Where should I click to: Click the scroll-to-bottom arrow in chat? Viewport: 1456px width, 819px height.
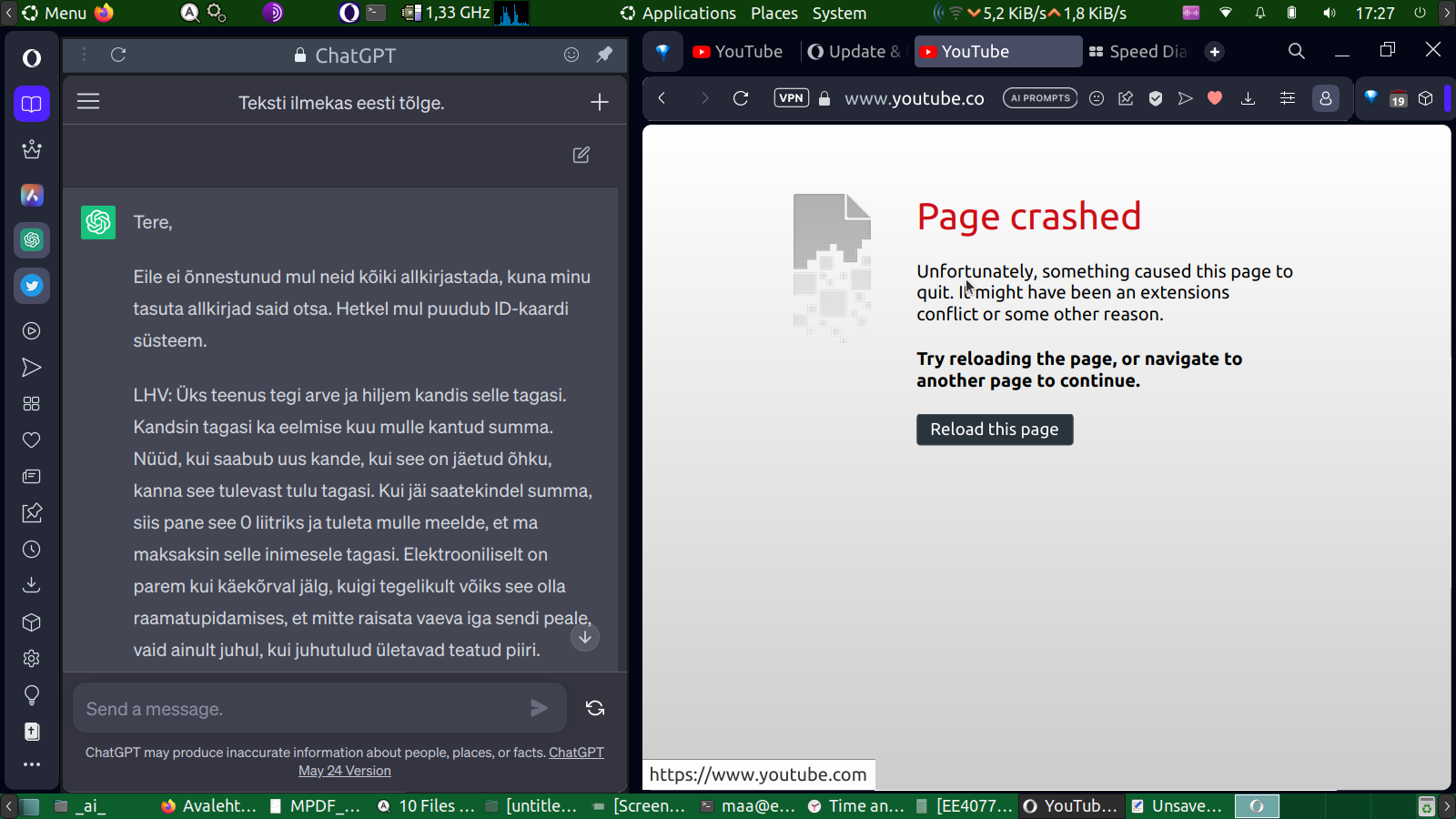[585, 637]
